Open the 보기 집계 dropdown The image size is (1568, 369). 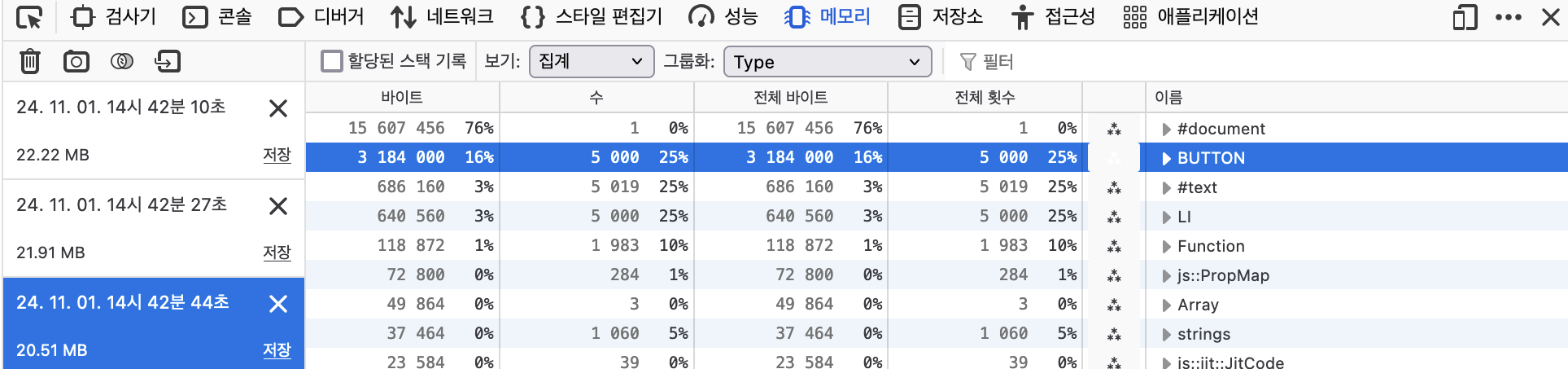pyautogui.click(x=592, y=61)
